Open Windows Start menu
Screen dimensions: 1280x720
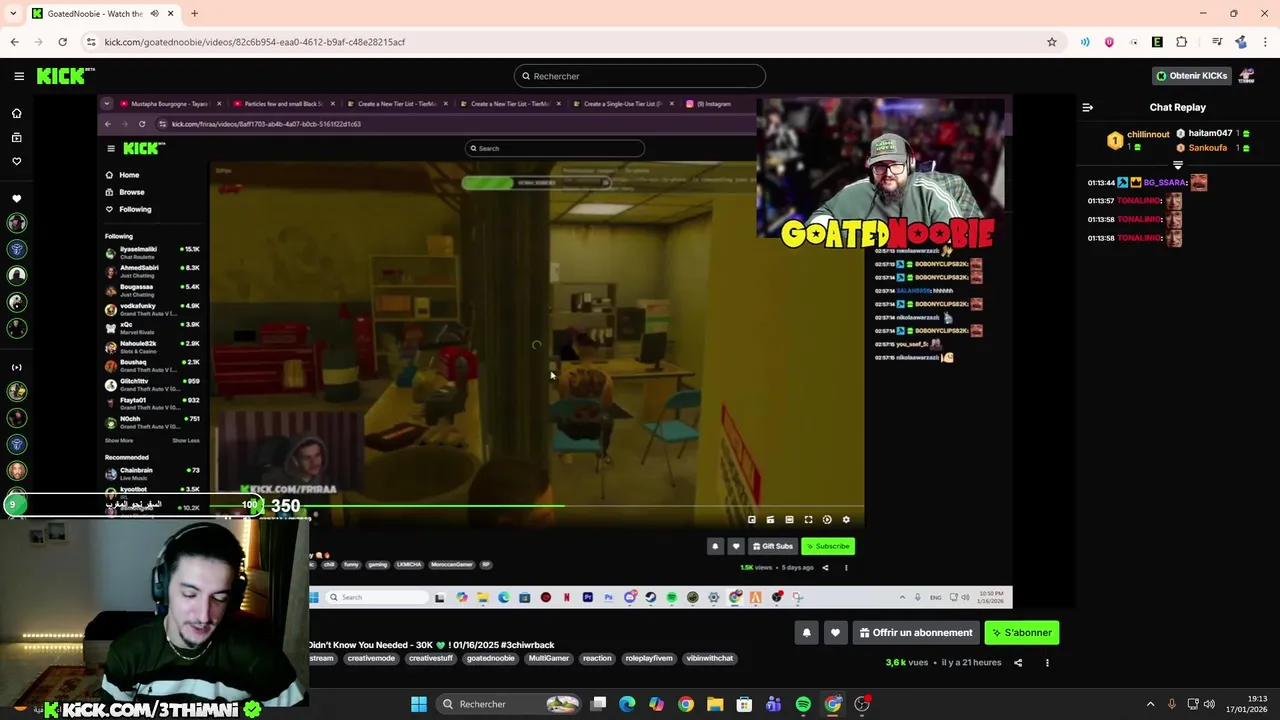(x=419, y=704)
